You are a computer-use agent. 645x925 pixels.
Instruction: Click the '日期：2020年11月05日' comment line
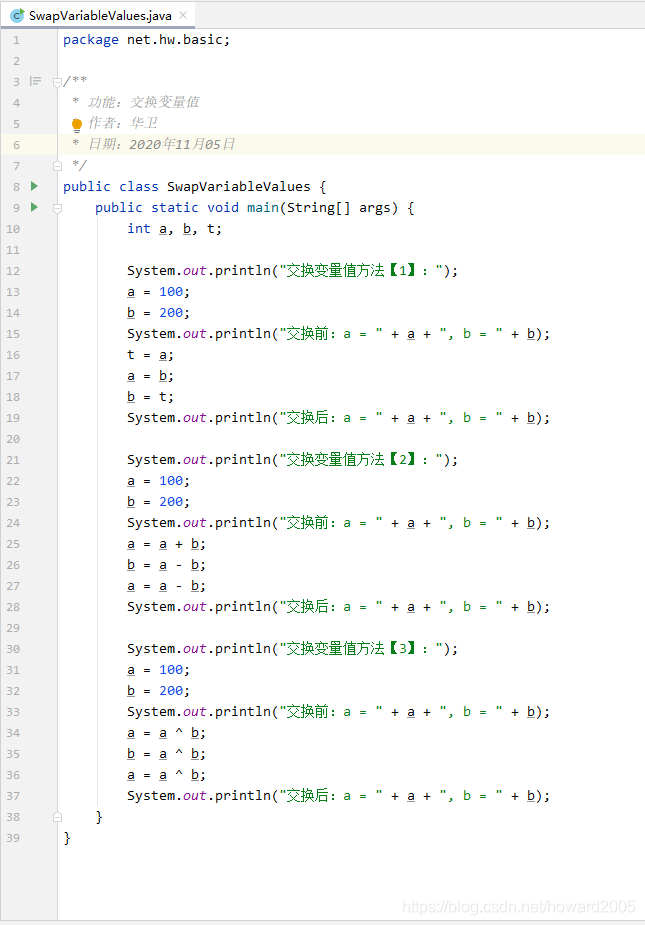161,144
